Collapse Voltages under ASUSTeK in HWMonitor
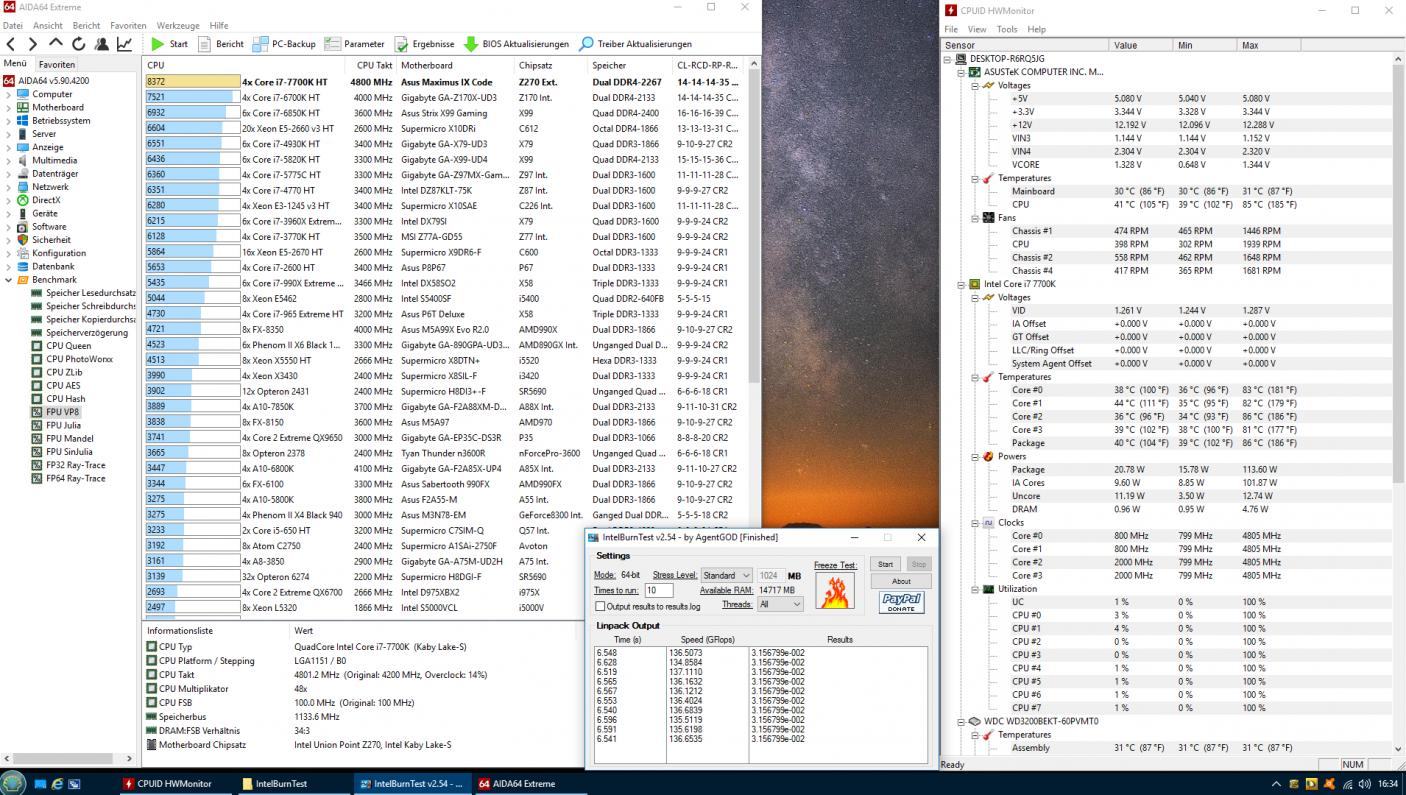1406x795 pixels. [976, 85]
